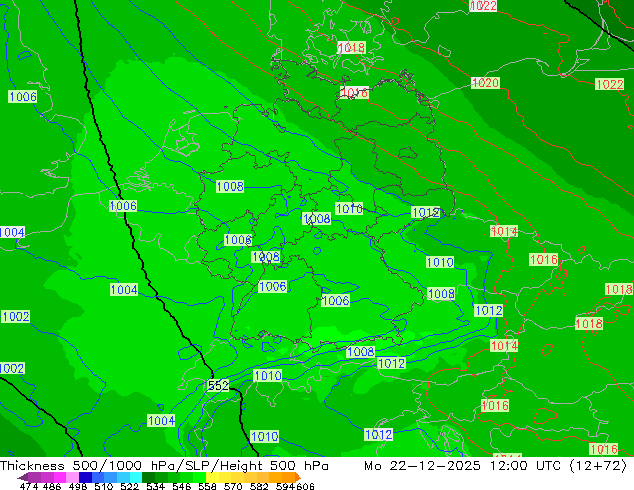Click the 'Thickness 500/1000 hPa/SLP/Height 500 hPa' title
The width and height of the screenshot is (634, 490).
click(164, 466)
